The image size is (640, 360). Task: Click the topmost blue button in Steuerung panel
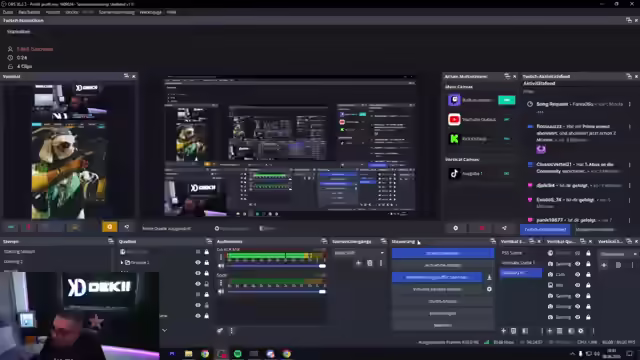click(443, 253)
